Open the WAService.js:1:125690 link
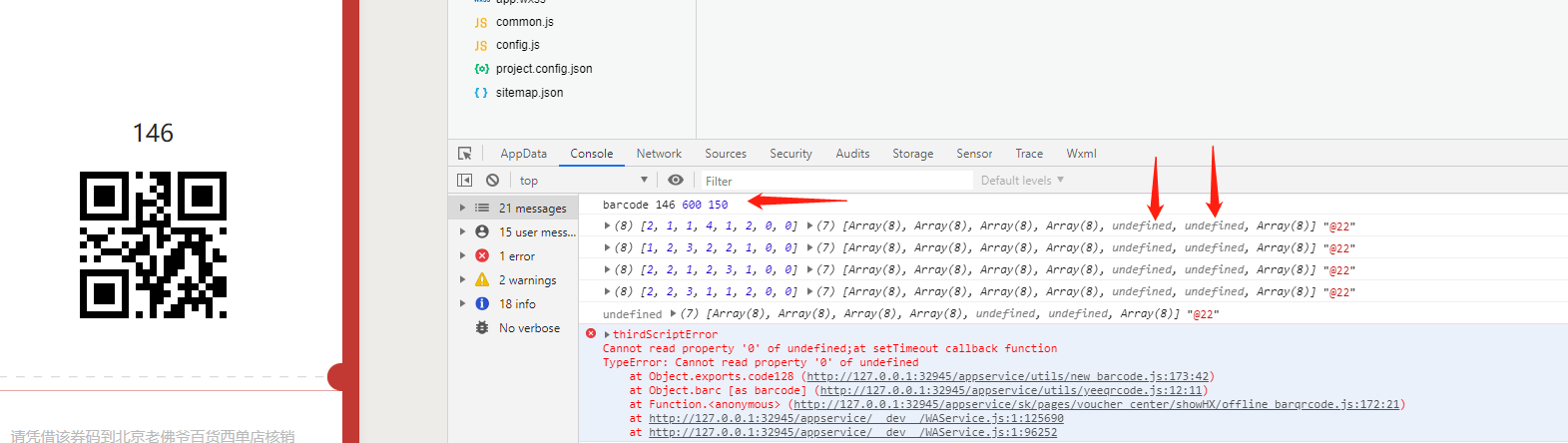Image resolution: width=1568 pixels, height=443 pixels. coord(856,419)
